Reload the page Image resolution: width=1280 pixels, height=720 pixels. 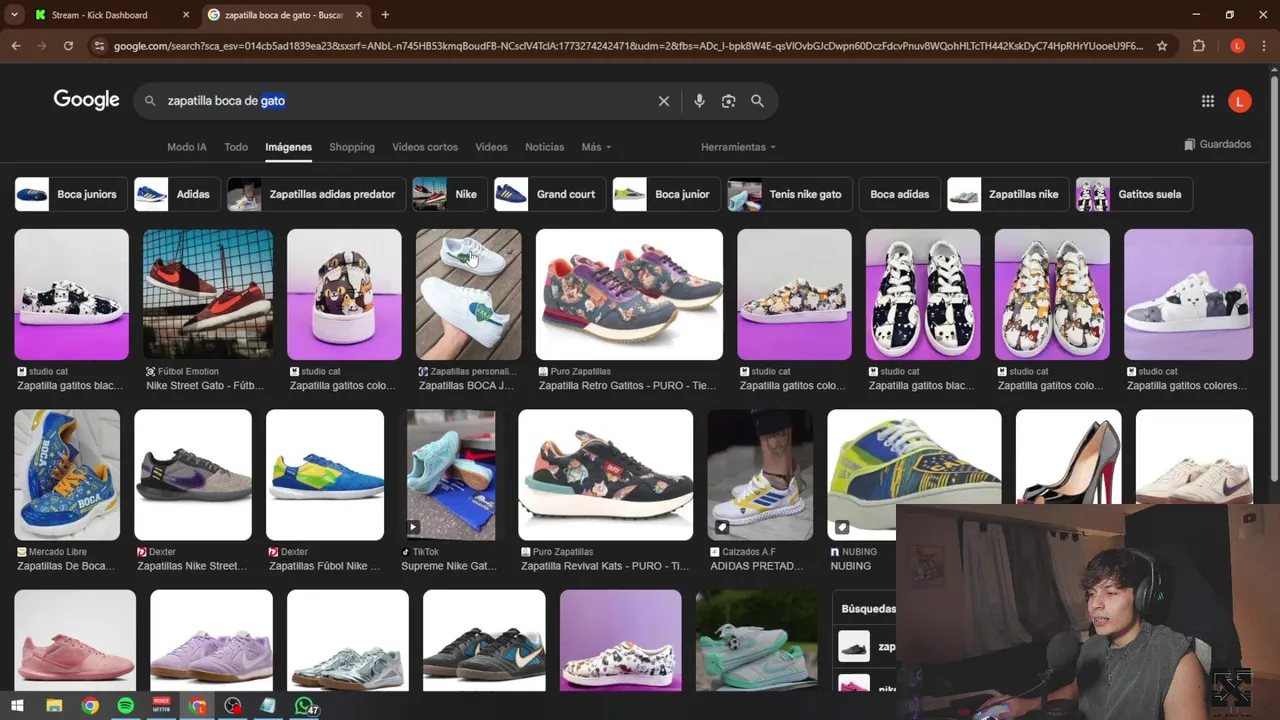(68, 46)
